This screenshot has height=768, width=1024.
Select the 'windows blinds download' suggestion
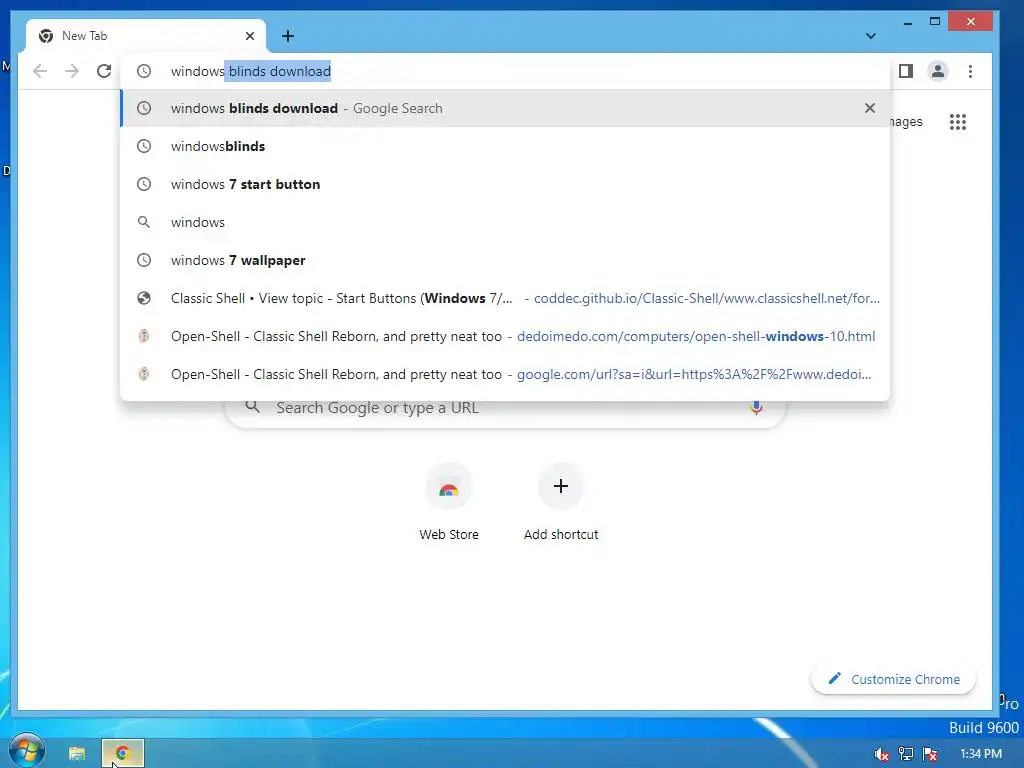pos(505,108)
